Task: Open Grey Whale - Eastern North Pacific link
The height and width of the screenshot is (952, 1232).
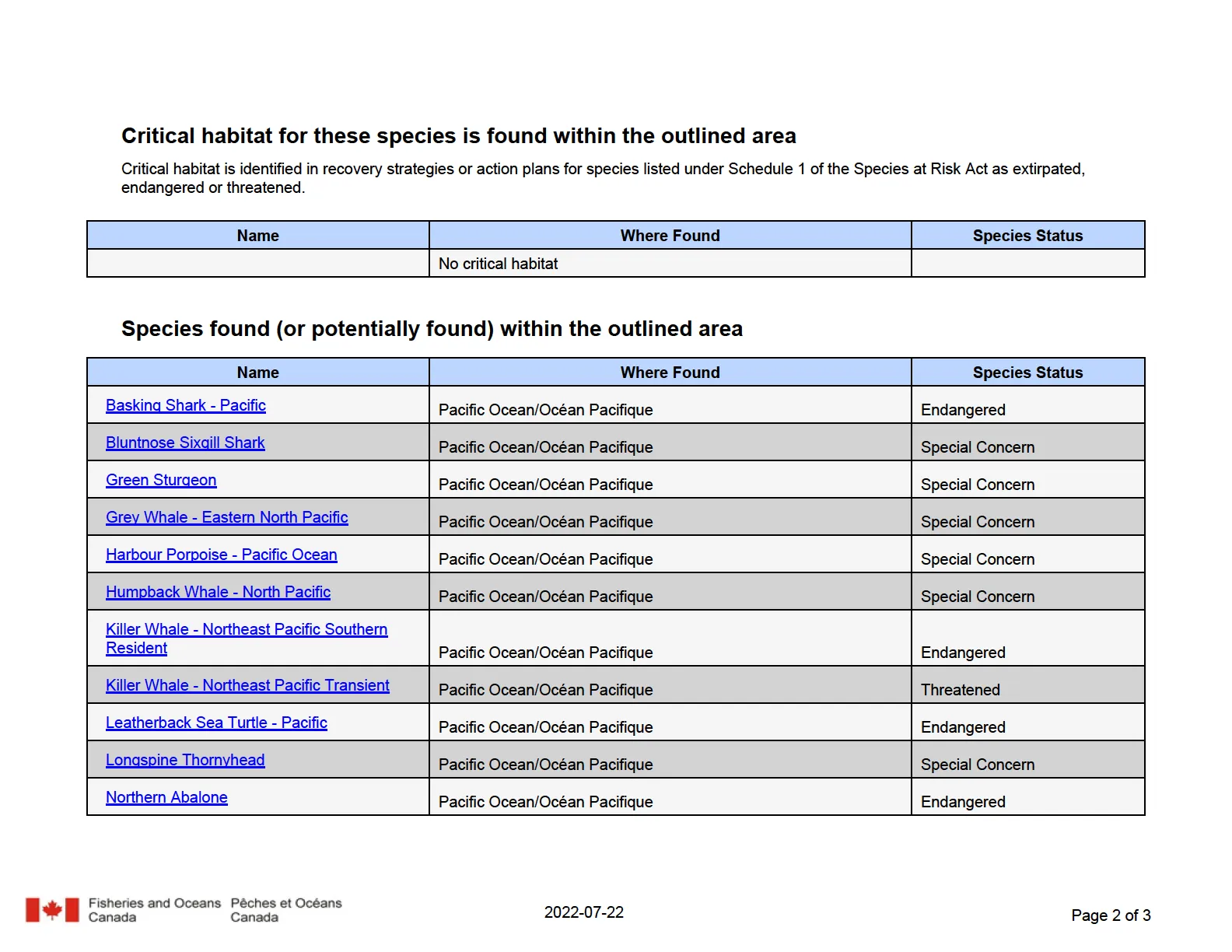Action: tap(226, 517)
